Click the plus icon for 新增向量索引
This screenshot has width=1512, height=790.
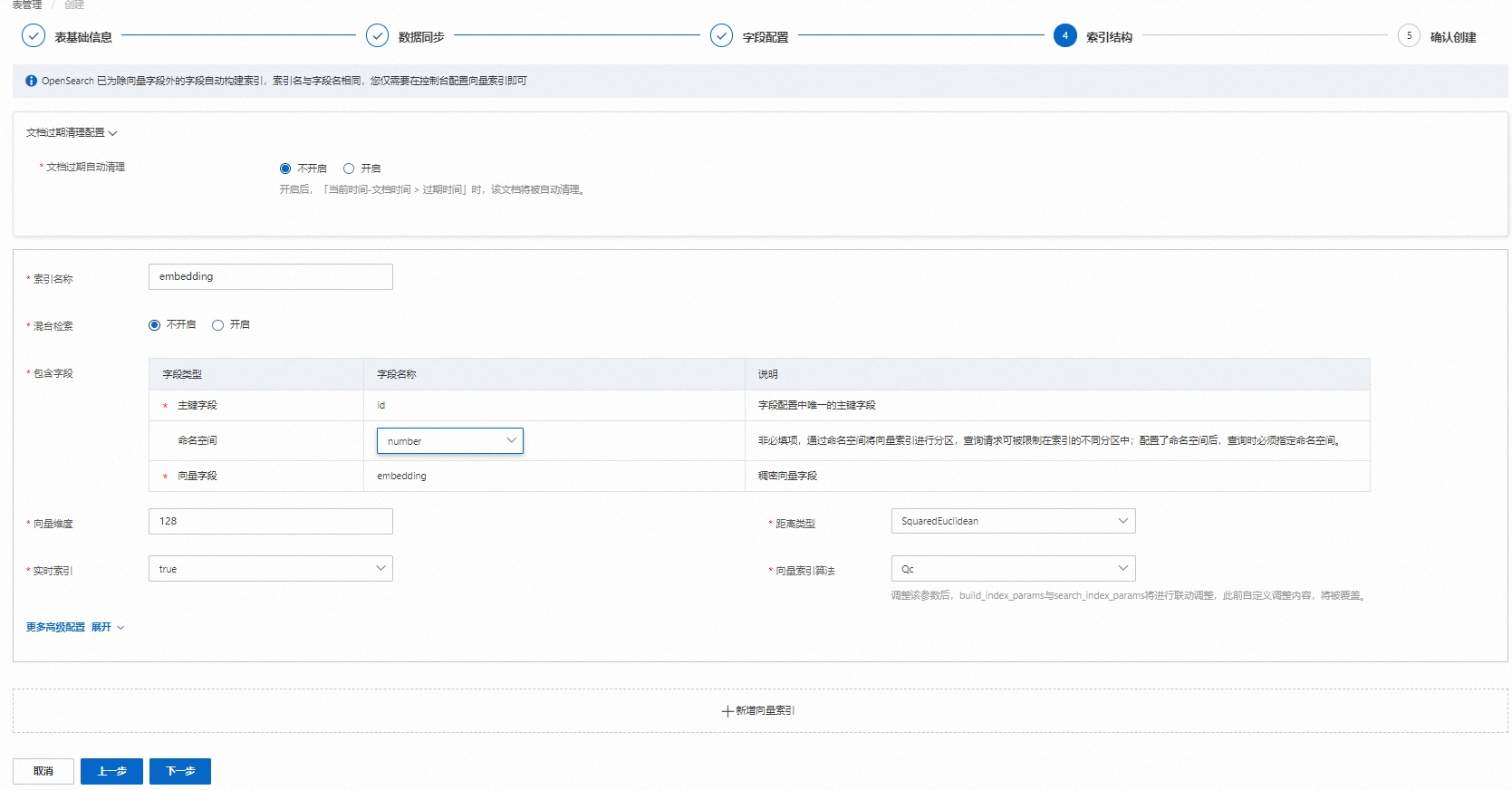point(727,711)
